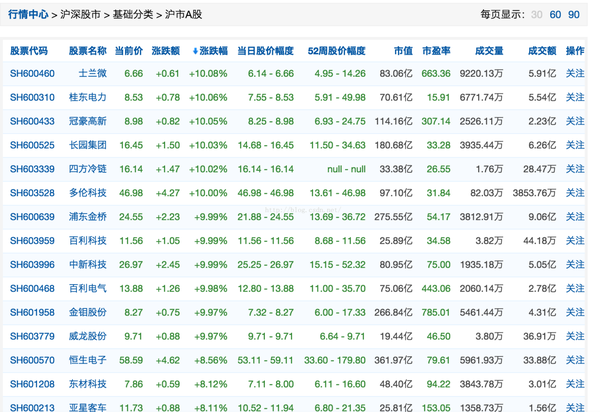Viewport: 600px width, 412px height.
Task: Follow 士兰微 via 关注 link
Action: (575, 73)
